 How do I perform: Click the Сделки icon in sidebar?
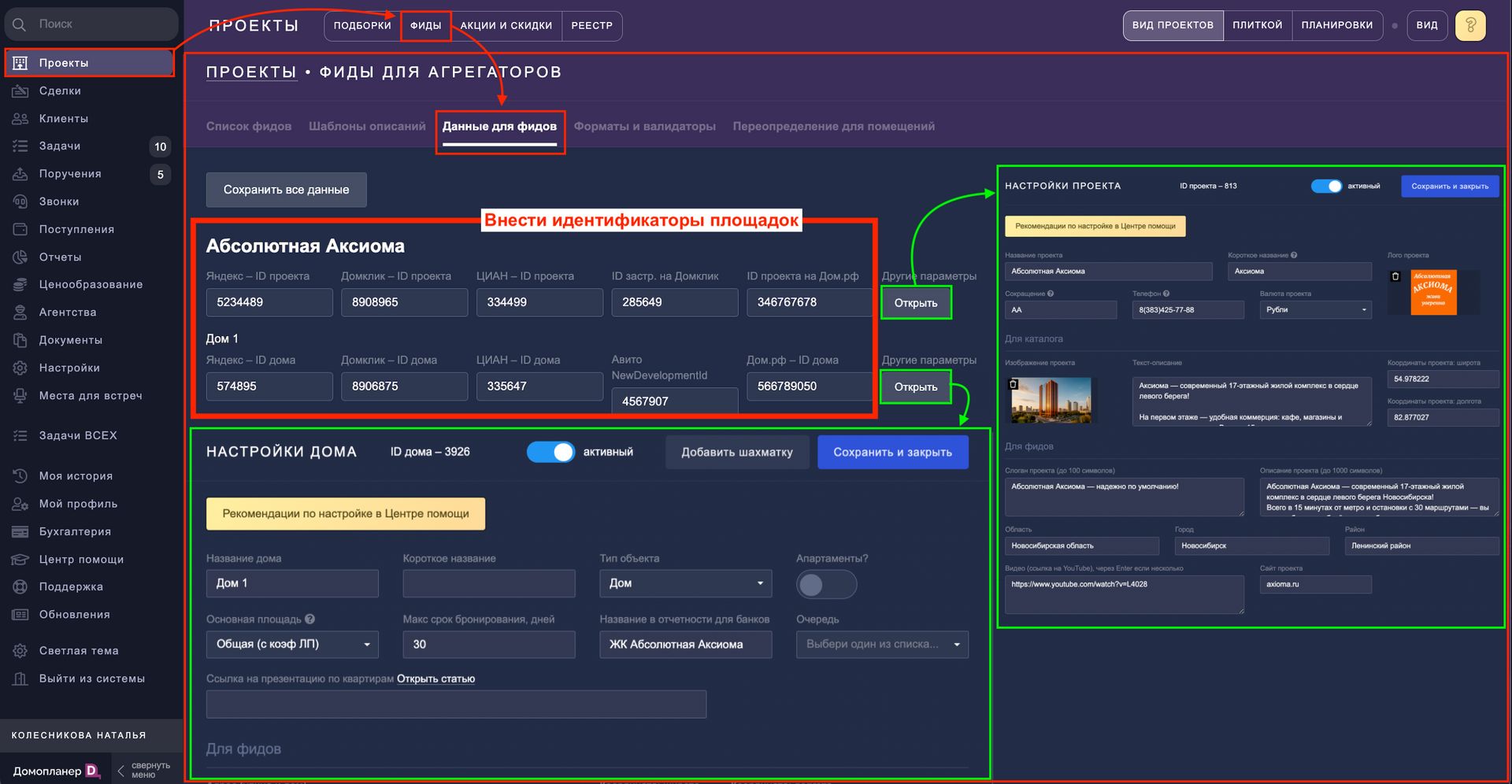click(x=20, y=91)
